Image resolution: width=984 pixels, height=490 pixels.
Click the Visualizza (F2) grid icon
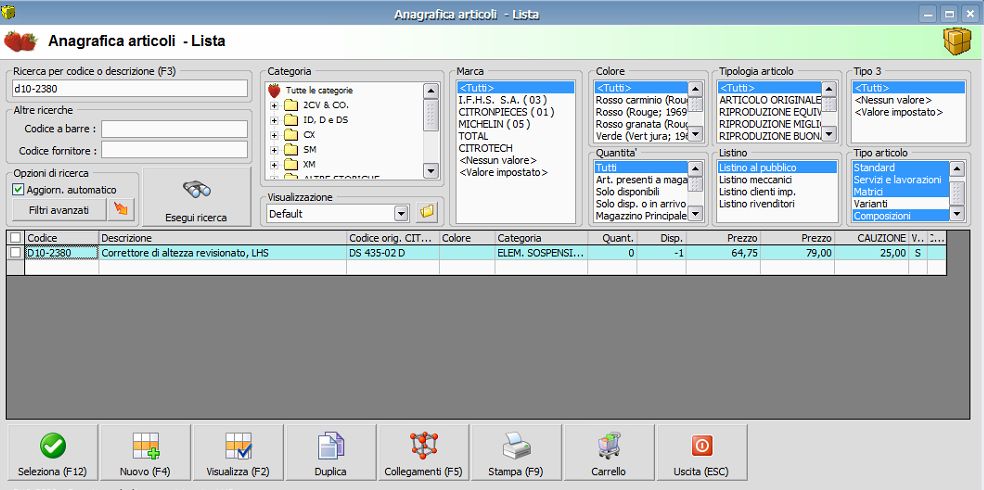(238, 446)
